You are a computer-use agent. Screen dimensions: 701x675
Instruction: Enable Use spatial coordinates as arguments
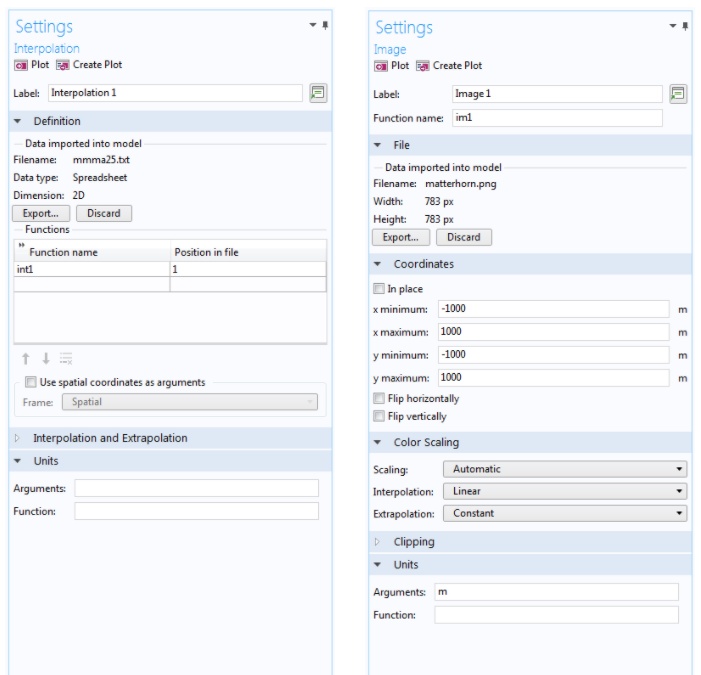31,382
